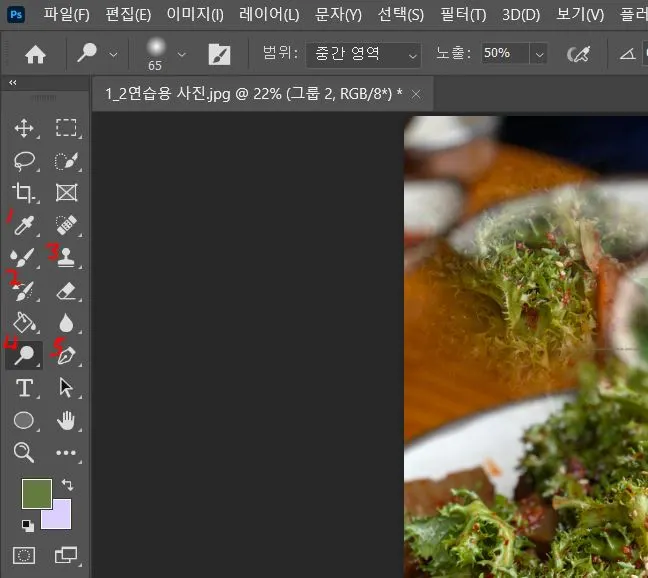Open the 문자(Y) menu
Viewport: 648px width, 578px height.
[338, 15]
